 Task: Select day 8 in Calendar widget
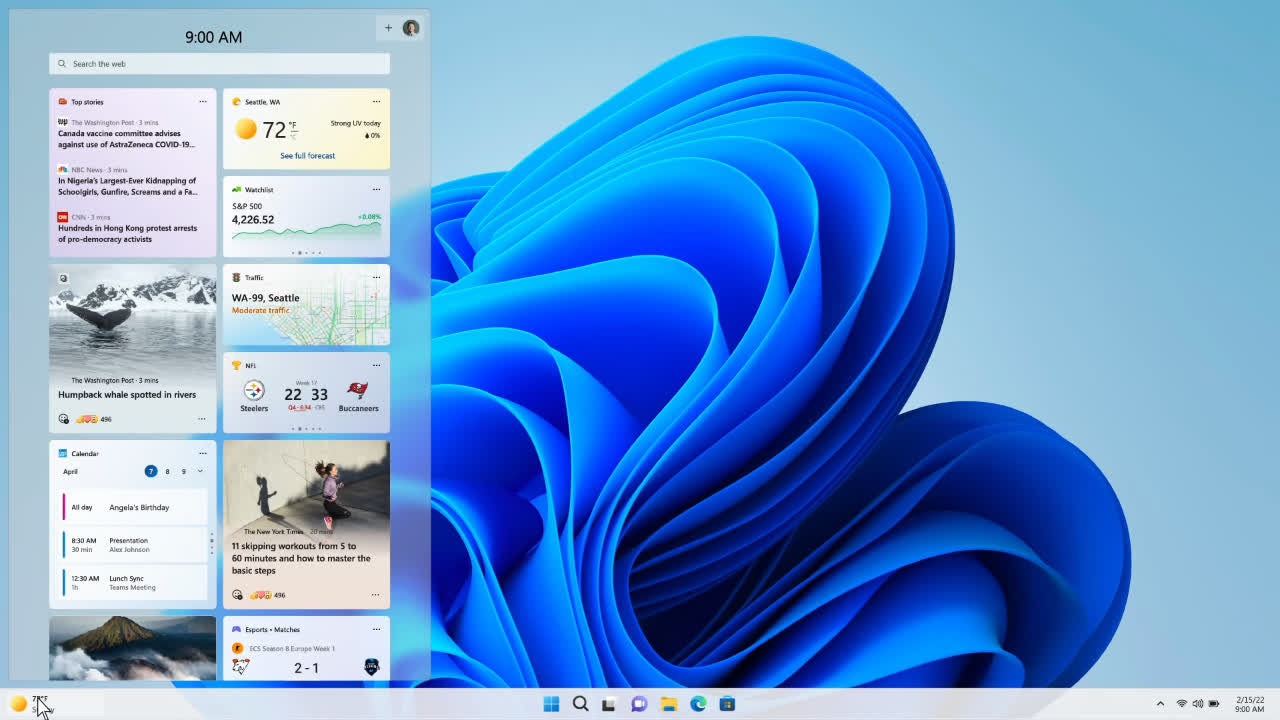tap(167, 471)
